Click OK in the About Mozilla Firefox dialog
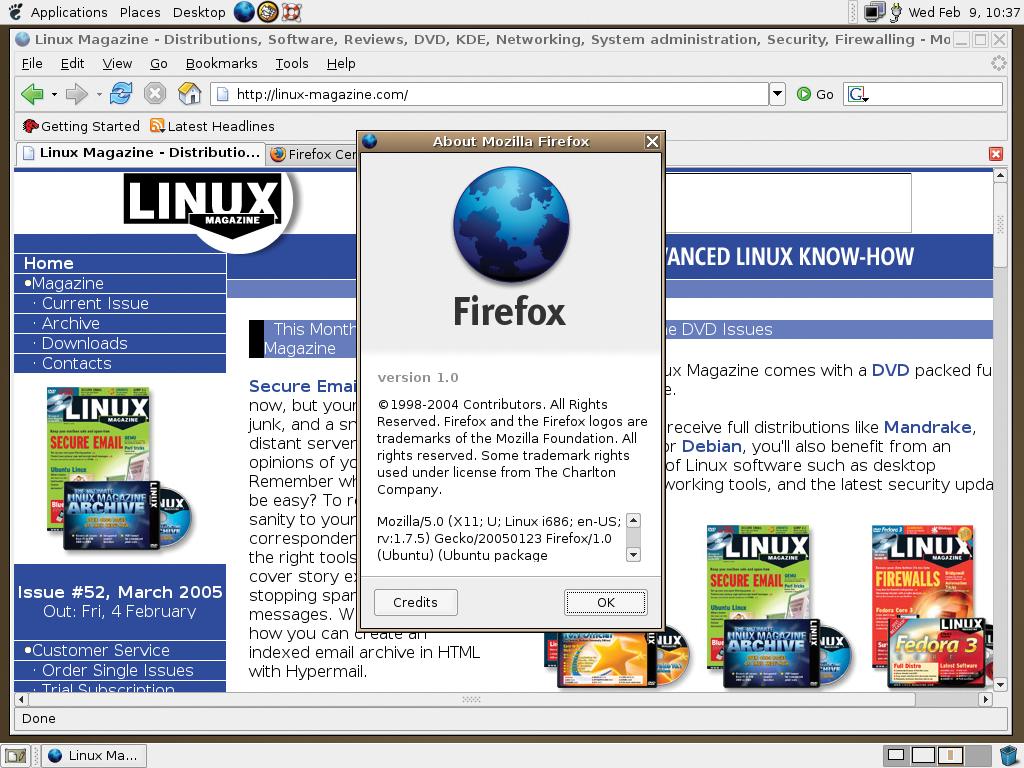 point(605,602)
